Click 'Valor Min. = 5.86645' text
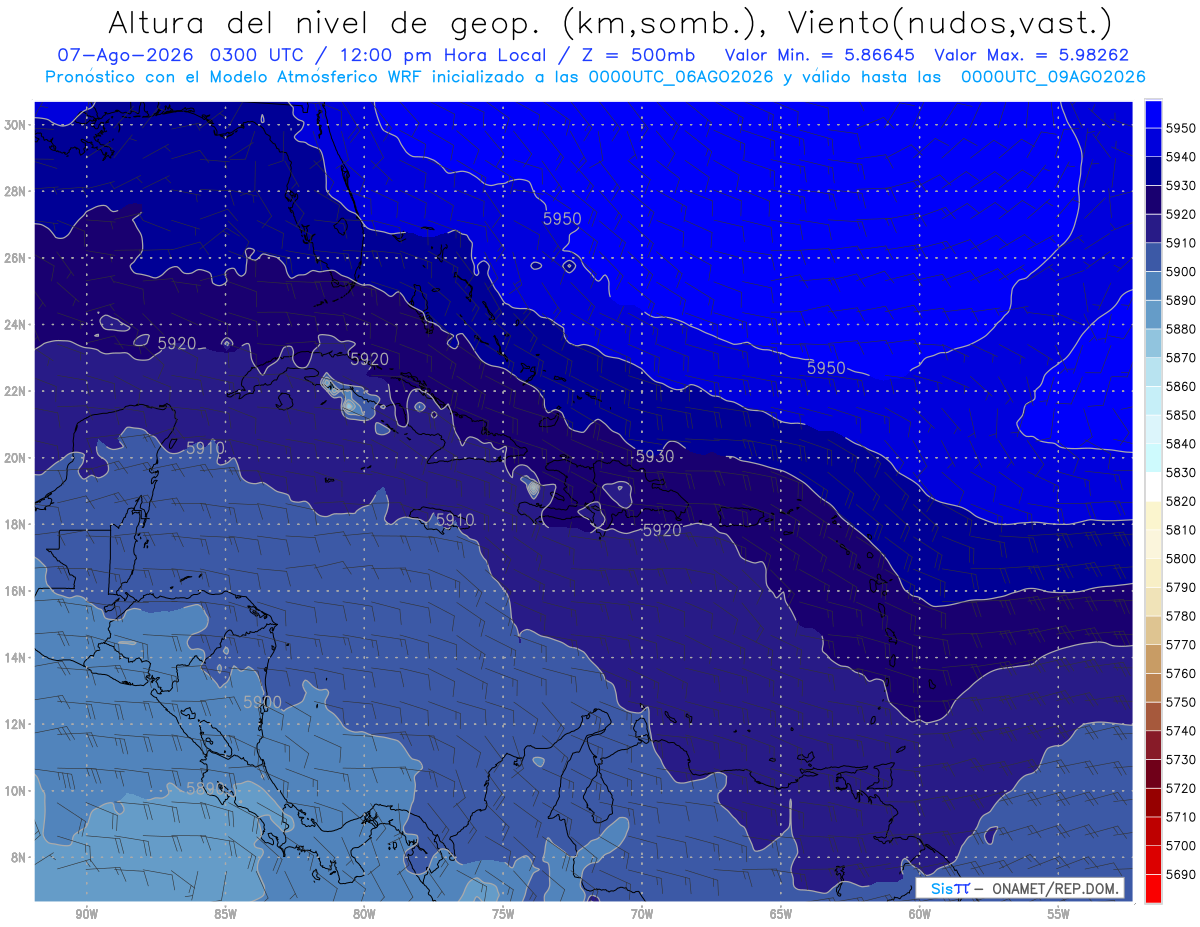The height and width of the screenshot is (927, 1200). 821,56
